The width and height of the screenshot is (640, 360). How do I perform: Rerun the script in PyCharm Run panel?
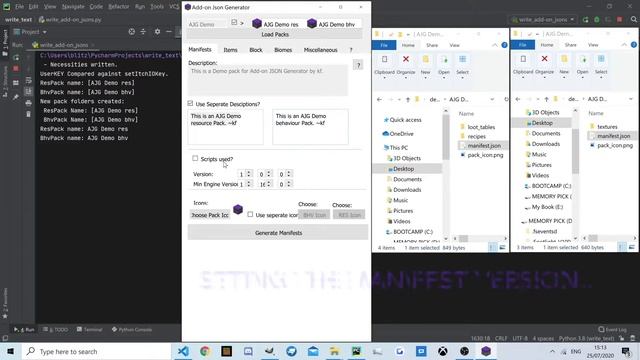pos(16,58)
